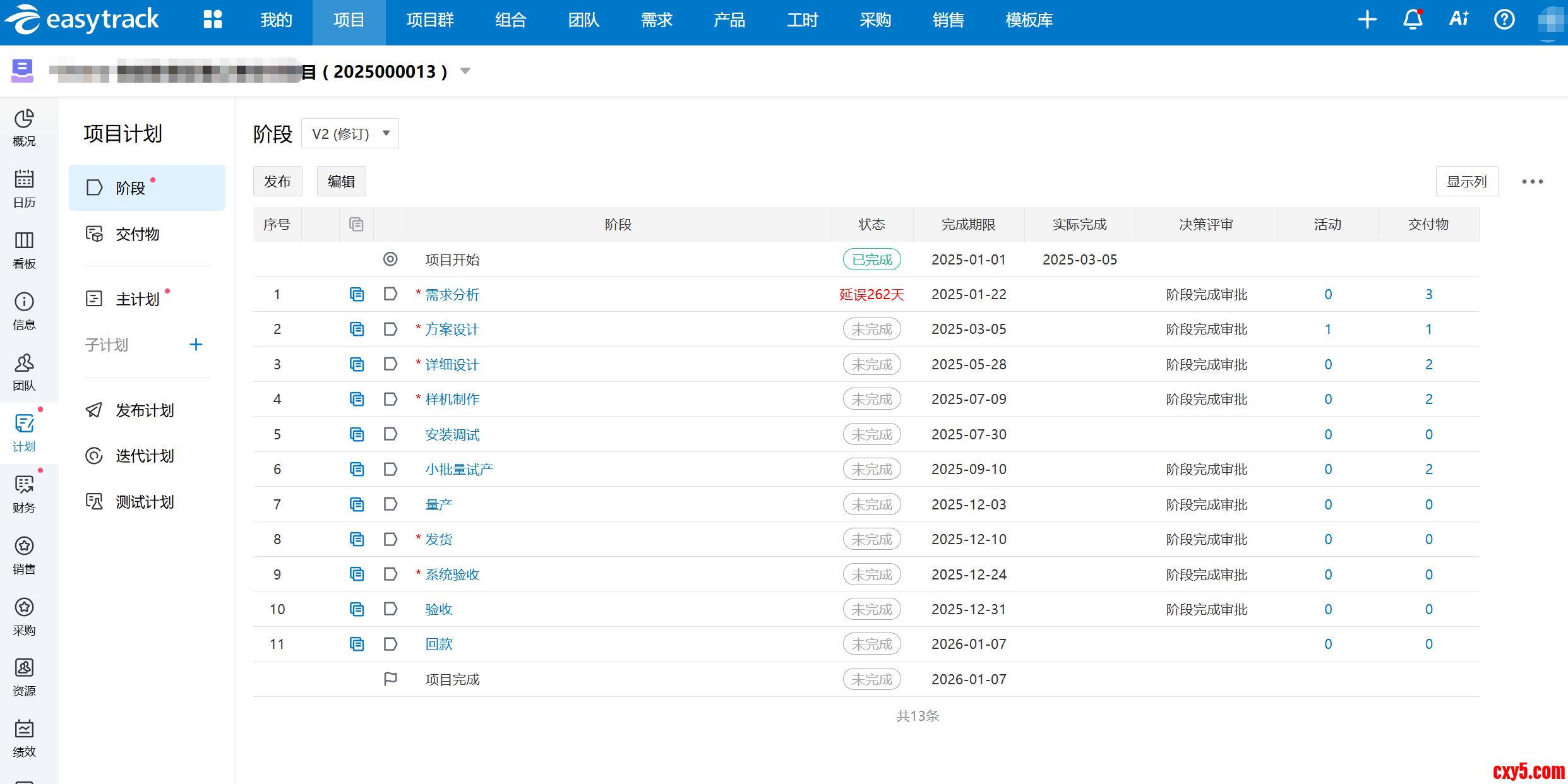Expand the project title dropdown arrow
The image size is (1568, 784).
pos(465,71)
